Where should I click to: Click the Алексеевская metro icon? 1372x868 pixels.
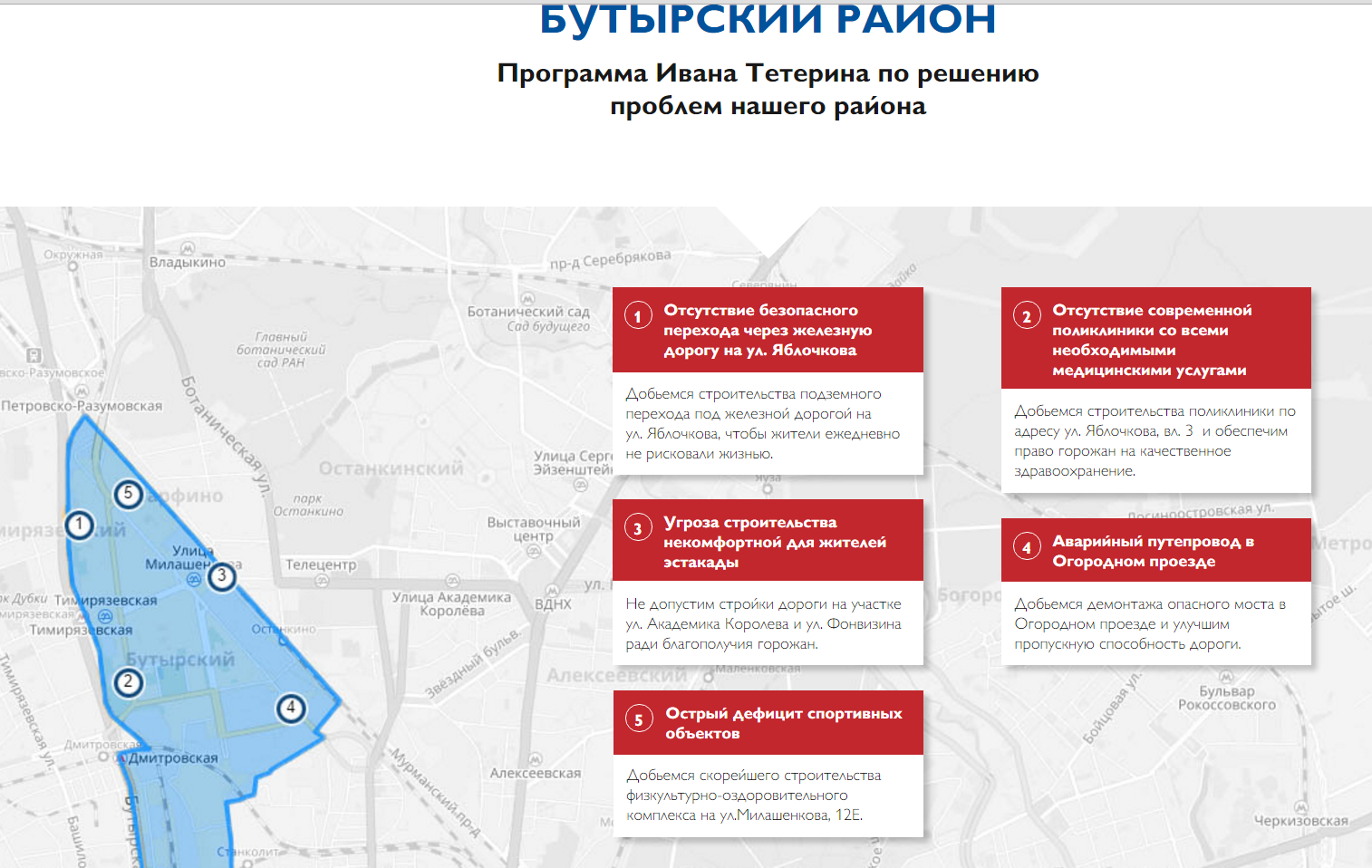click(x=535, y=759)
